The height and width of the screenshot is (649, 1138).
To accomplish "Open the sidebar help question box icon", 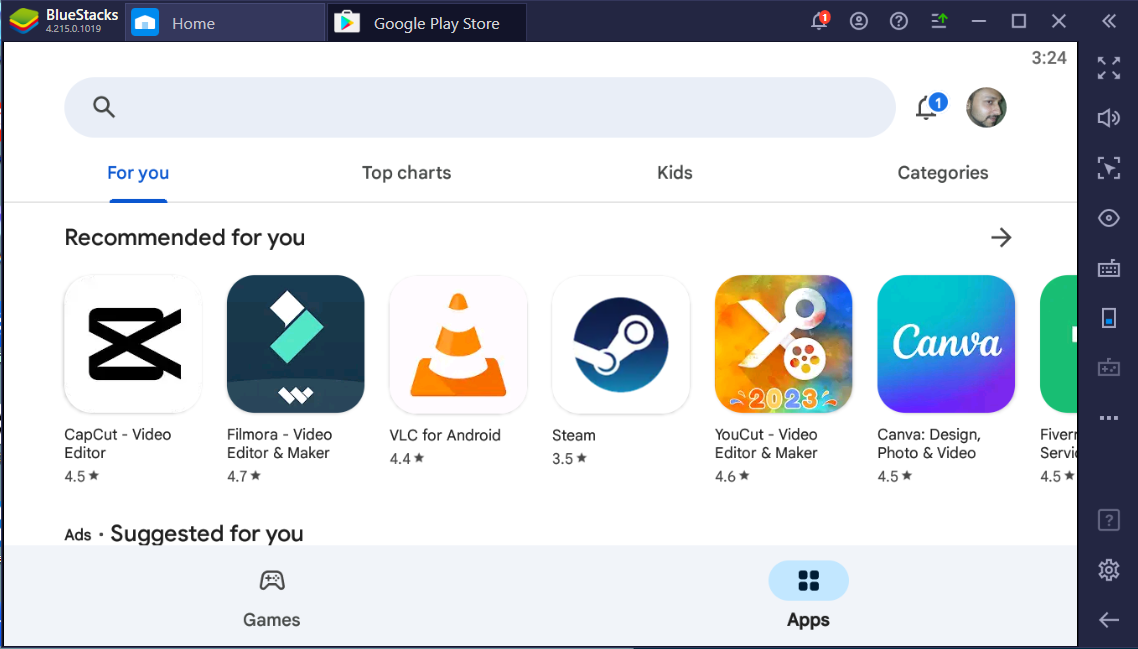I will (1109, 520).
